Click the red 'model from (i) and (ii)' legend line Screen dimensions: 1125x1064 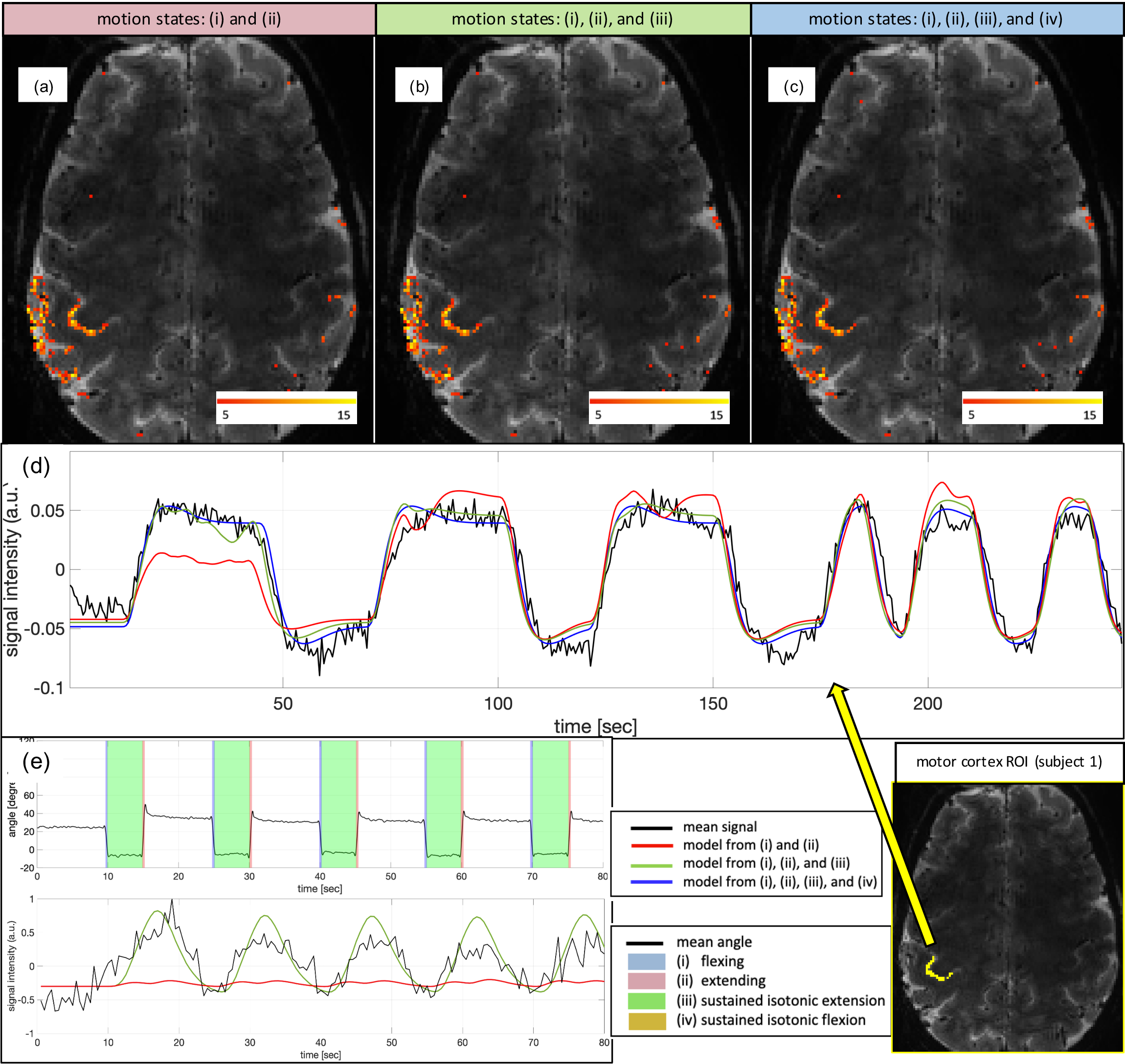tap(652, 845)
